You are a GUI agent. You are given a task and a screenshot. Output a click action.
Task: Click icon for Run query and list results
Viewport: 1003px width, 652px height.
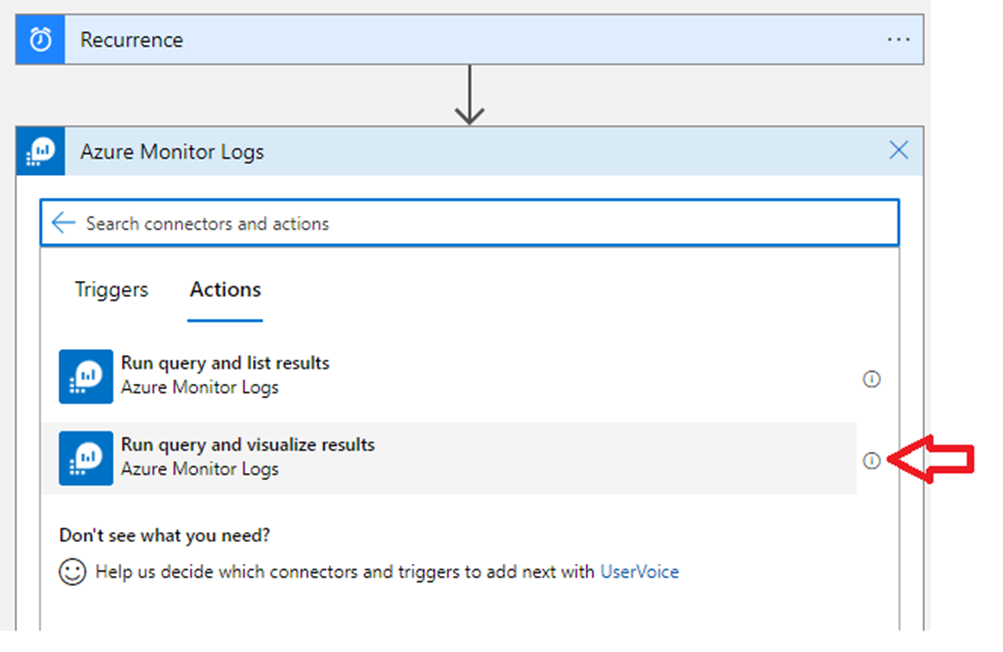[86, 376]
